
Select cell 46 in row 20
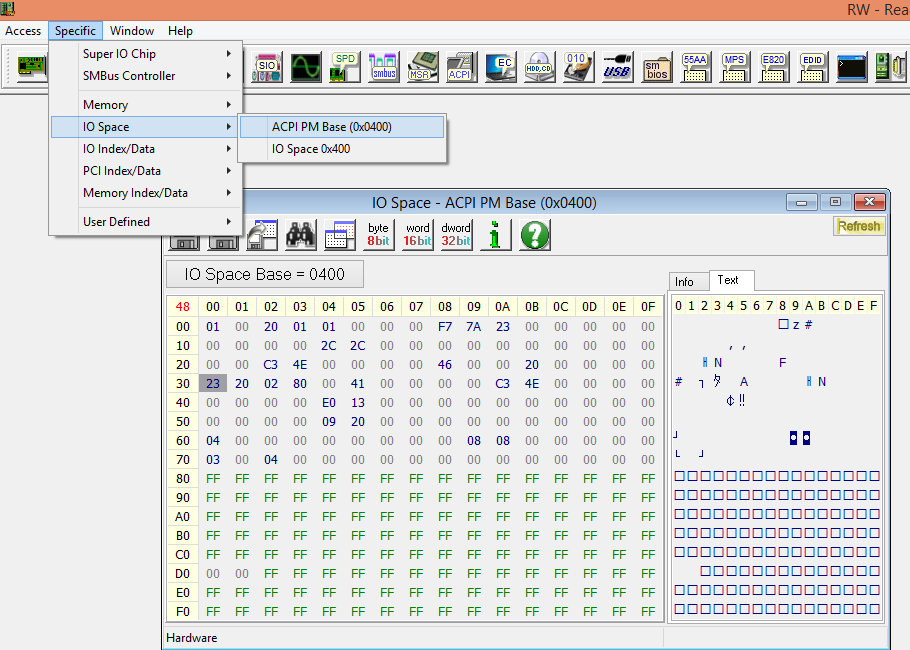(445, 364)
